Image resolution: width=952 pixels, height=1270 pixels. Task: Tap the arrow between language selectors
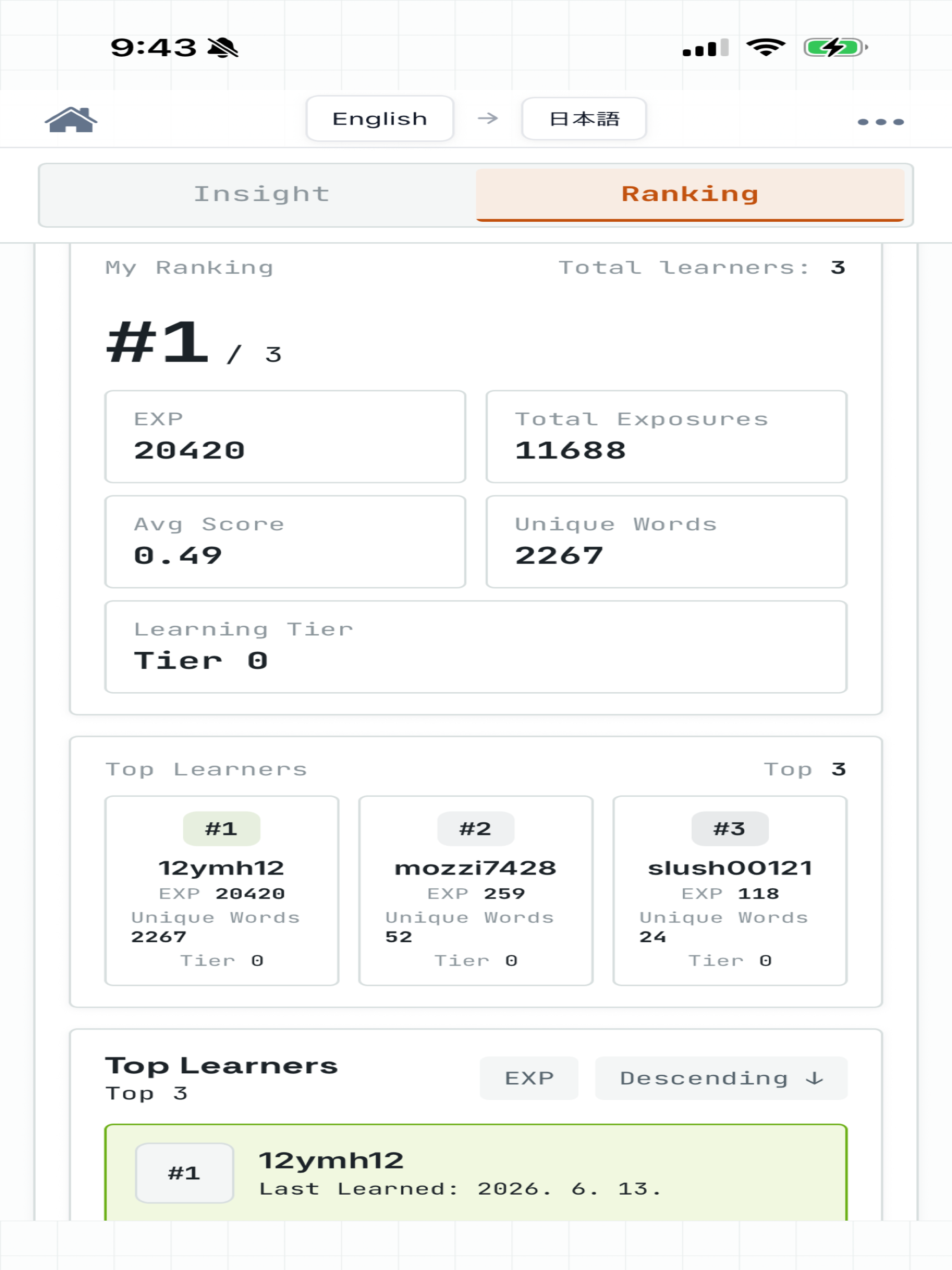click(488, 118)
